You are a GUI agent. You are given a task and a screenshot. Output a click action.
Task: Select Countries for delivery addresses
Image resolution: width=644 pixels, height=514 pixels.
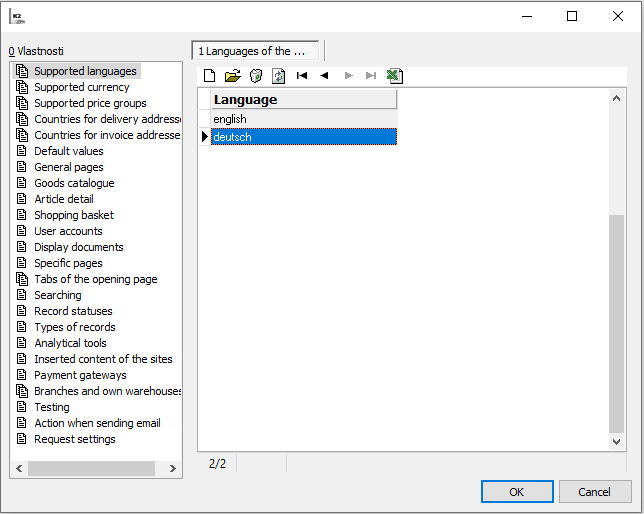click(108, 119)
